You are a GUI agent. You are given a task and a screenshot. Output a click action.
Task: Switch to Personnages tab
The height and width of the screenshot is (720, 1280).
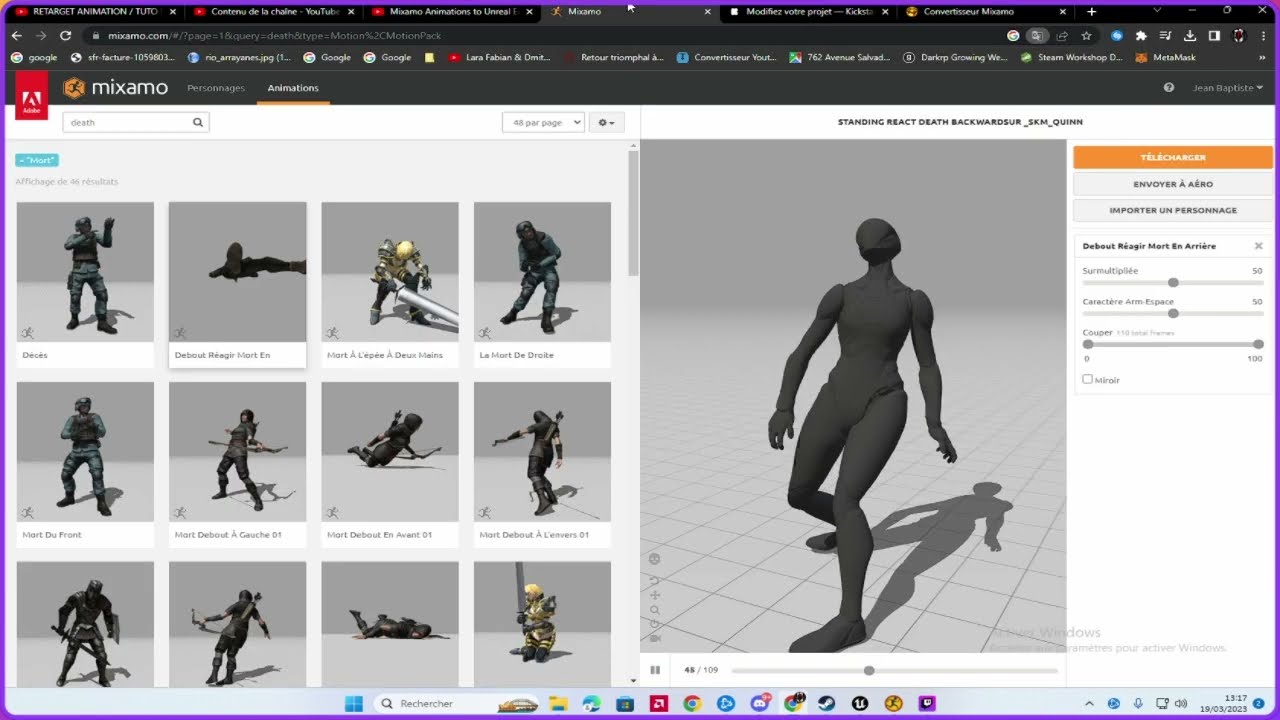(x=216, y=88)
